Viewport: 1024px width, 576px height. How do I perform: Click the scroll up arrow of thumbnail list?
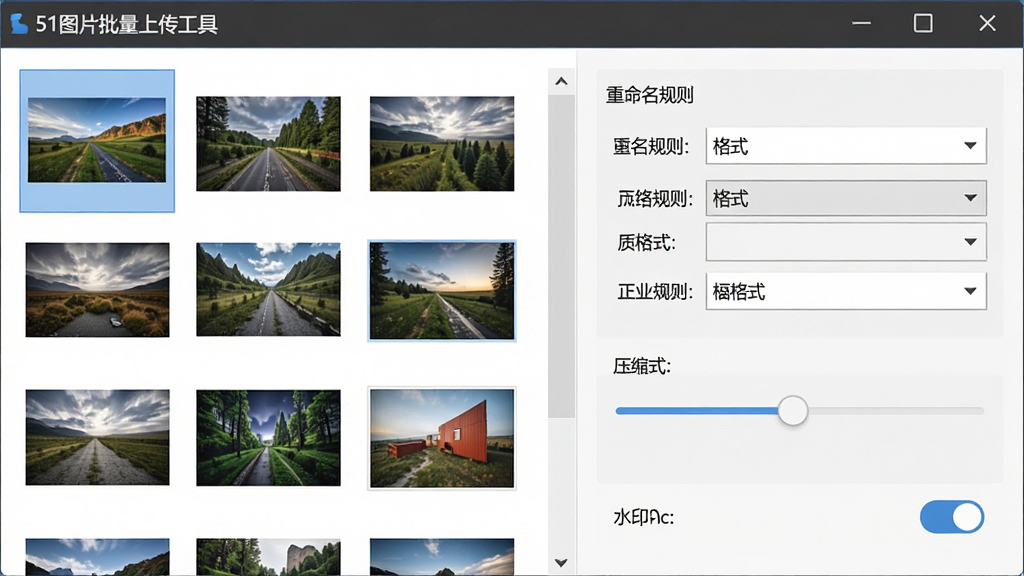click(561, 82)
